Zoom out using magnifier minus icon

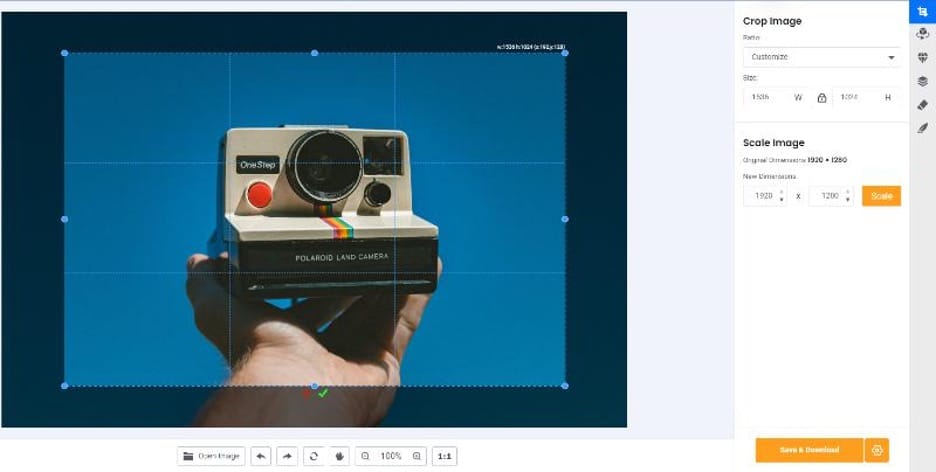[365, 456]
